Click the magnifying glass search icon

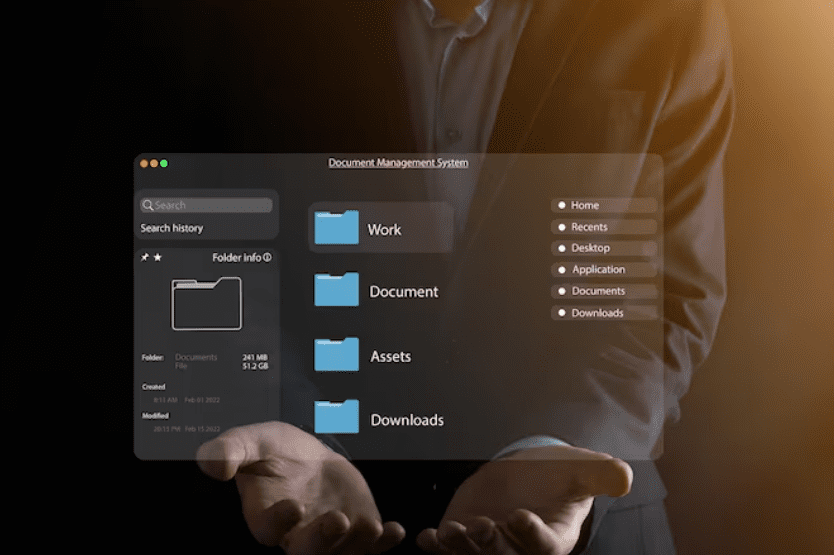tap(148, 205)
